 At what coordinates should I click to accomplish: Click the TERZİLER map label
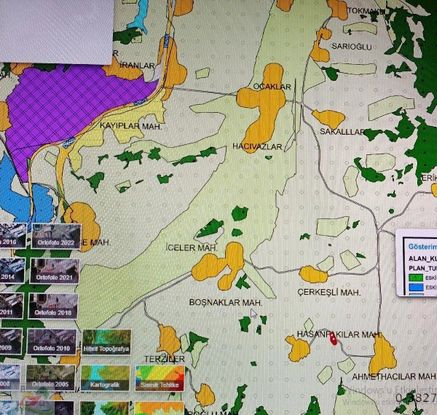[165, 359]
